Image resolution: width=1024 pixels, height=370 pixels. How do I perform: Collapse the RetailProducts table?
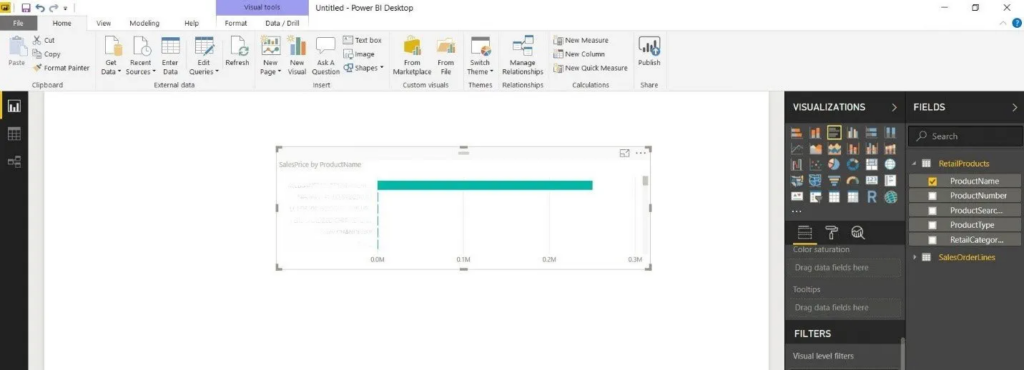coord(915,164)
